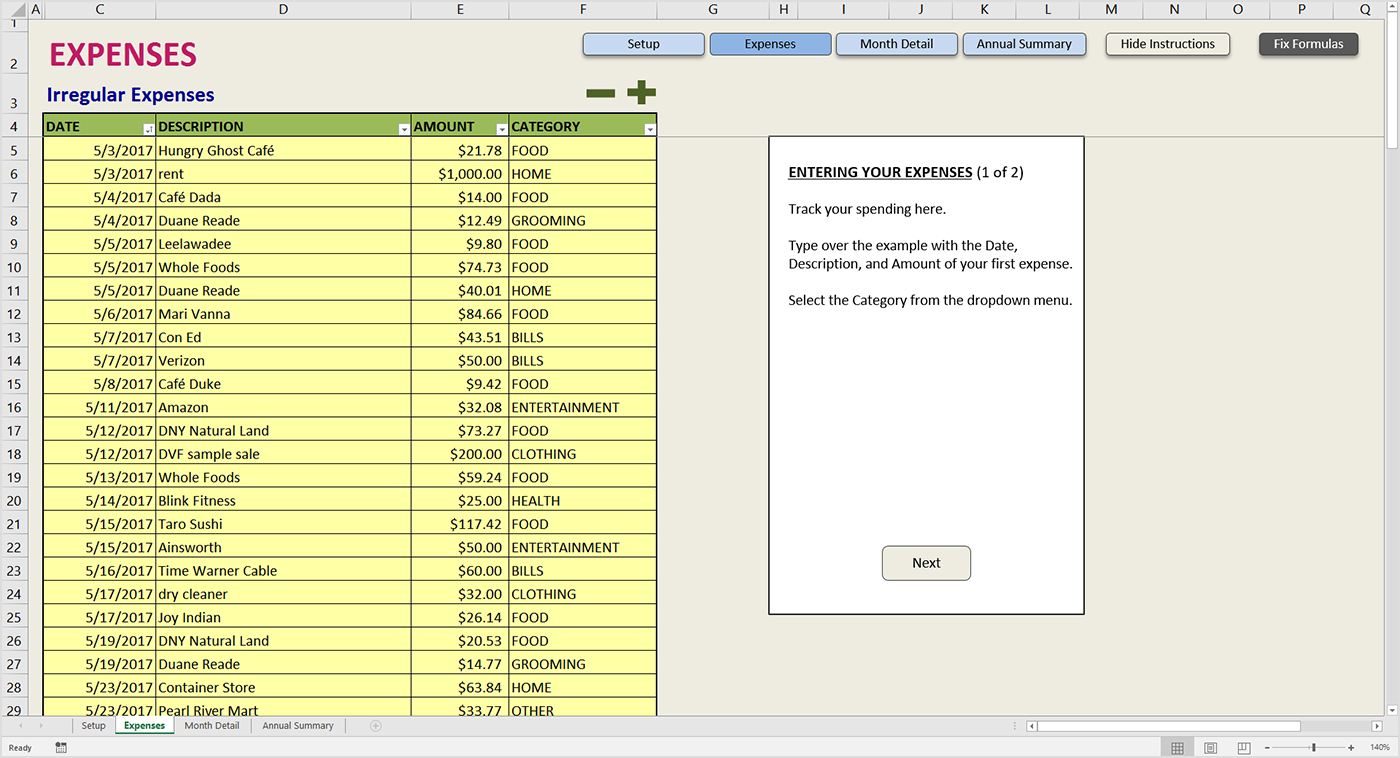Click Next in the instructions box
This screenshot has height=758, width=1400.
[926, 563]
